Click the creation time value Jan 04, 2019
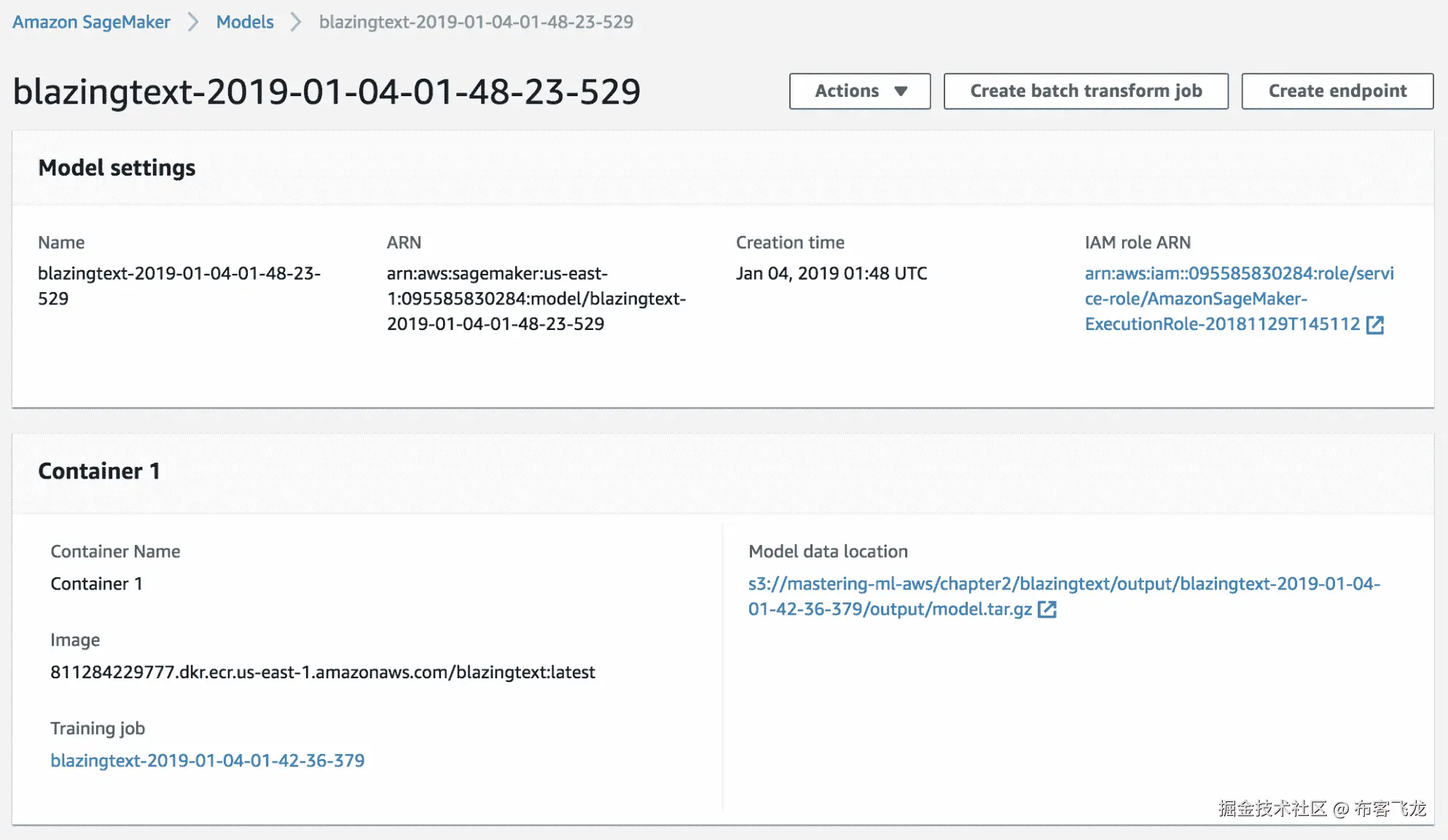Image resolution: width=1448 pixels, height=840 pixels. 831,273
